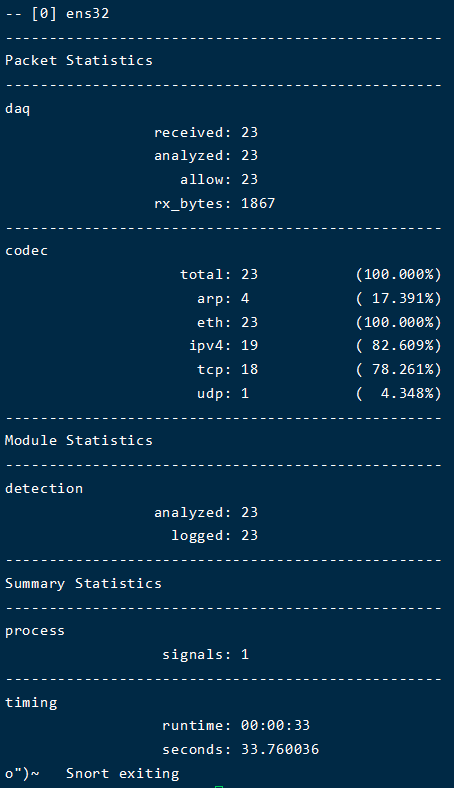This screenshot has width=454, height=788.
Task: Click the rx_bytes value 1867
Action: (x=258, y=203)
